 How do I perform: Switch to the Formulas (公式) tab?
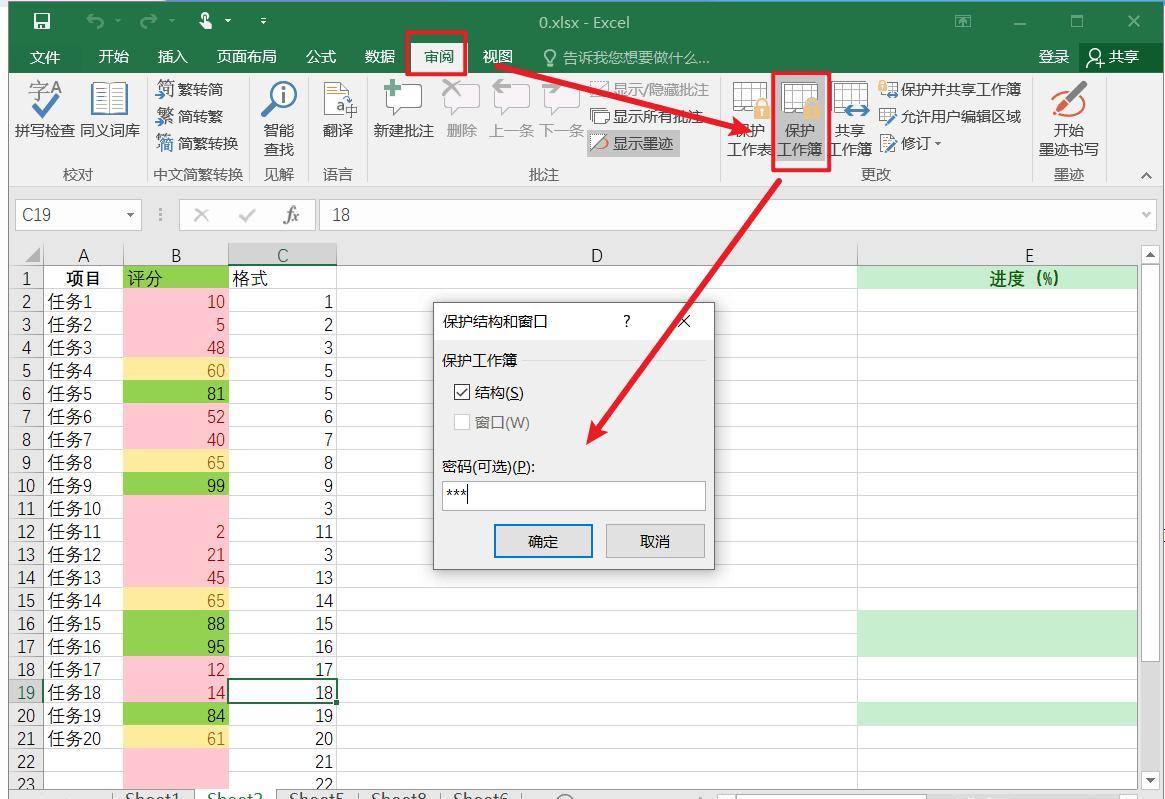click(x=321, y=56)
